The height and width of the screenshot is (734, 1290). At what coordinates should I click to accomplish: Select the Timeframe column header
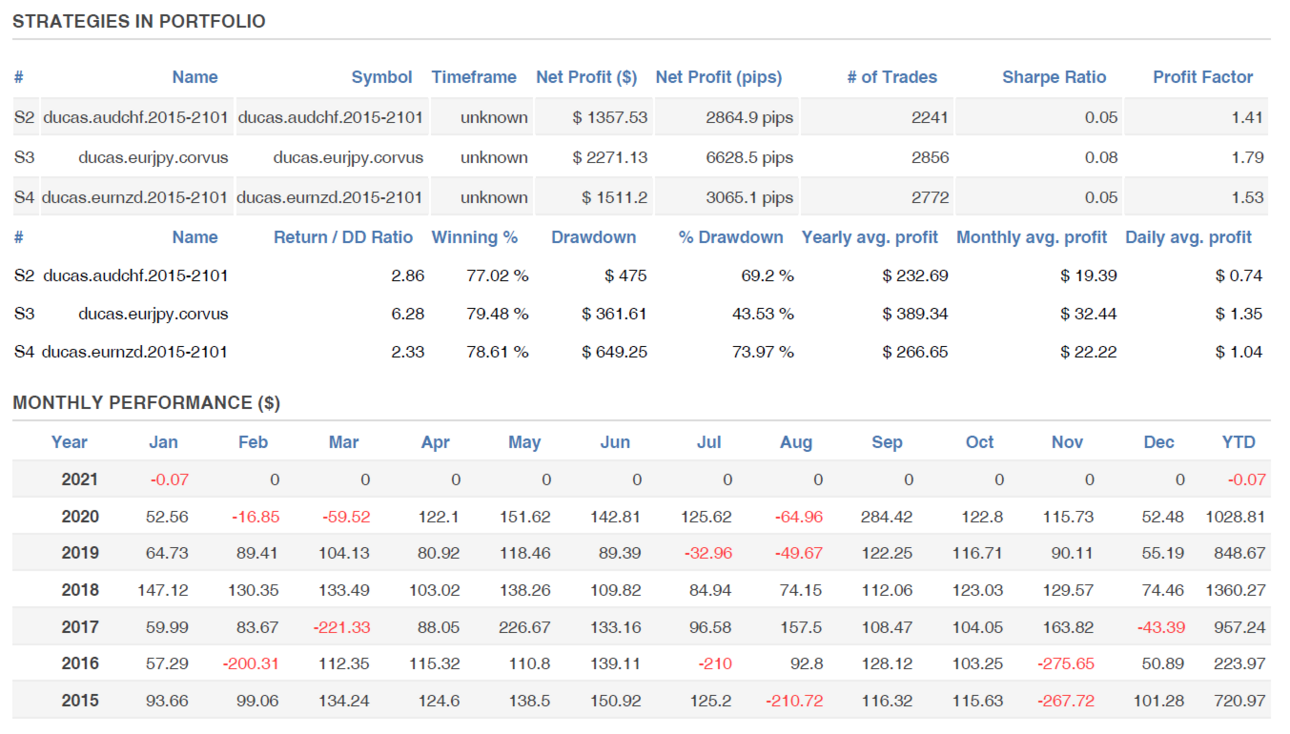474,77
